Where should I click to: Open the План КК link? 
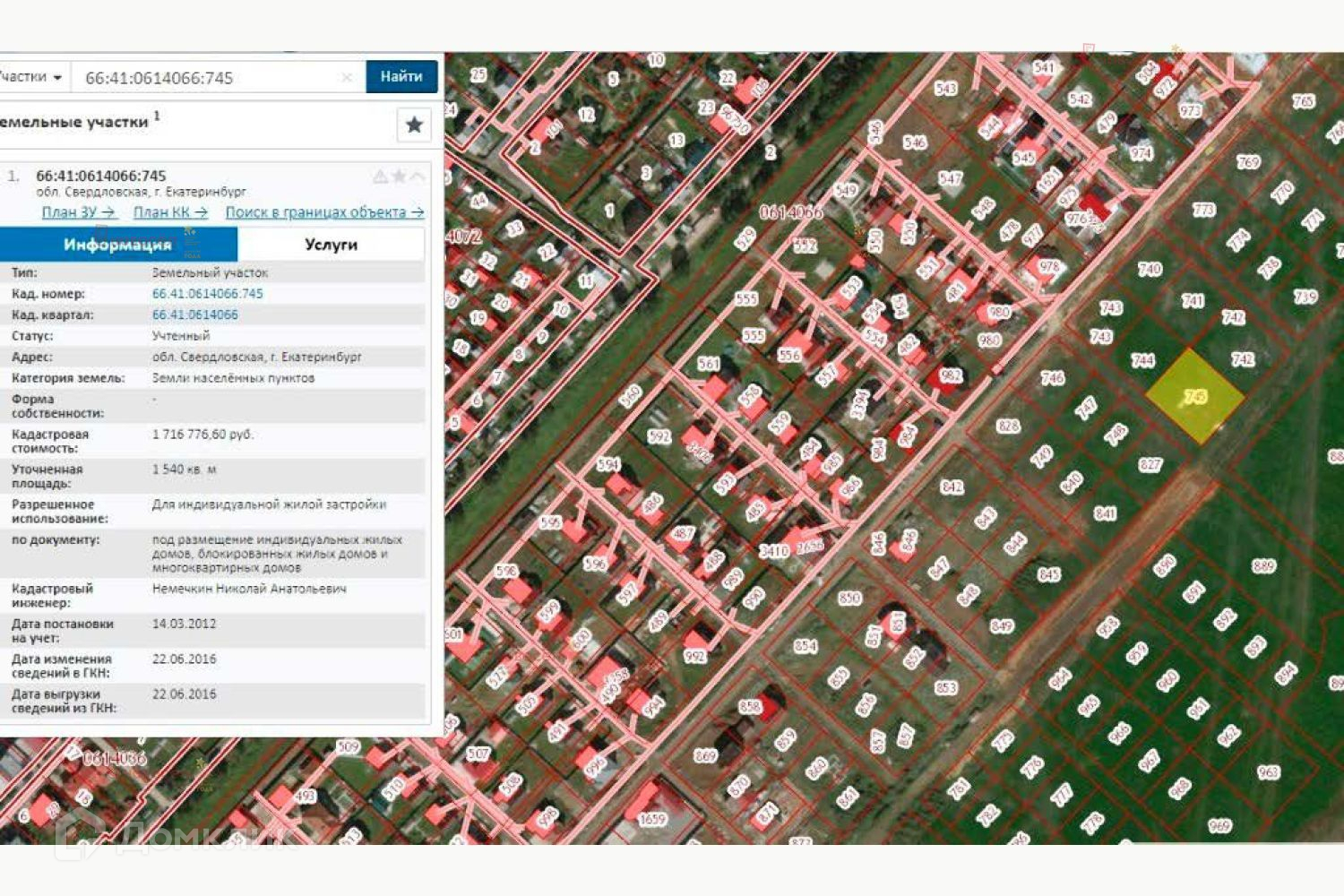click(x=170, y=212)
